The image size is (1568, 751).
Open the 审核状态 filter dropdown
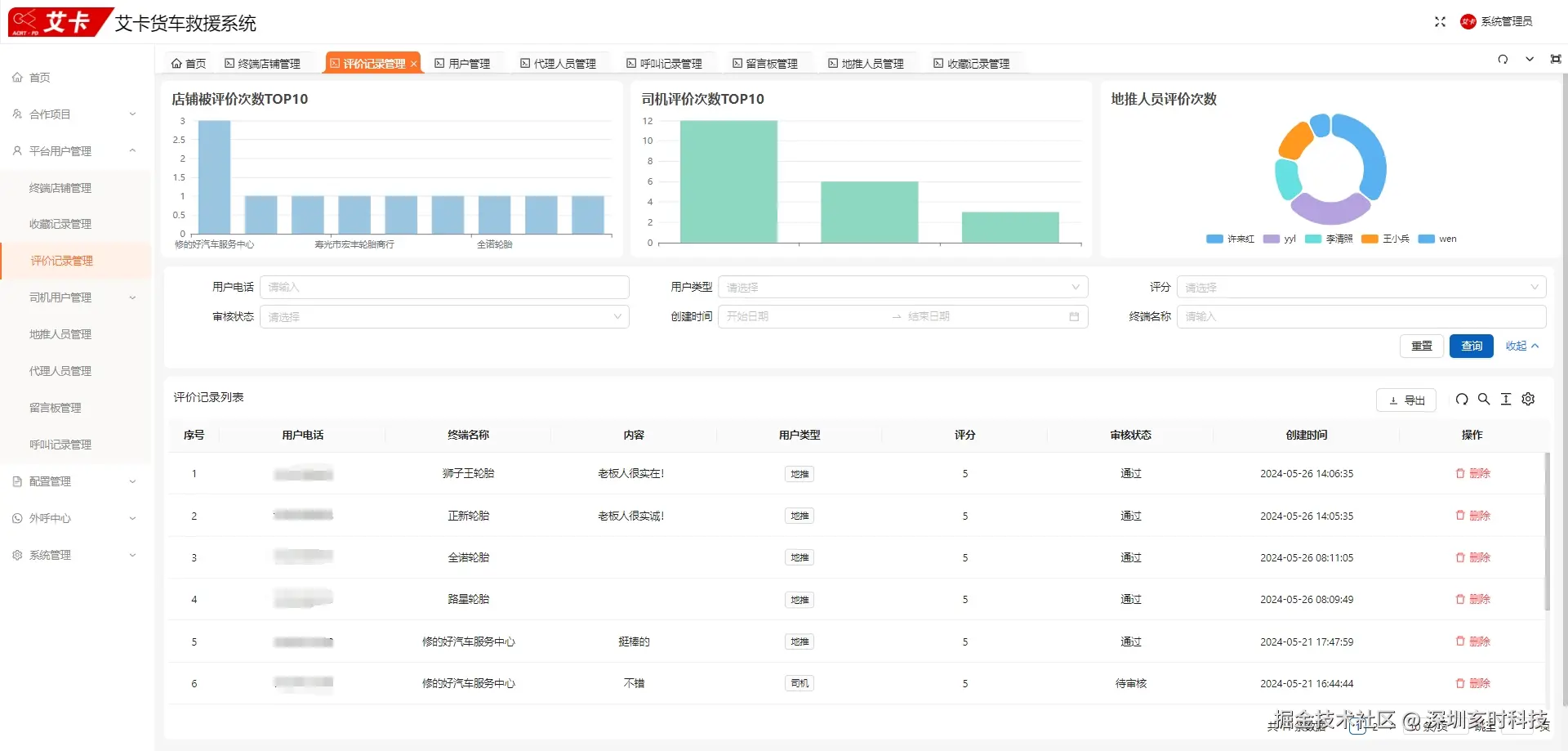click(x=444, y=316)
